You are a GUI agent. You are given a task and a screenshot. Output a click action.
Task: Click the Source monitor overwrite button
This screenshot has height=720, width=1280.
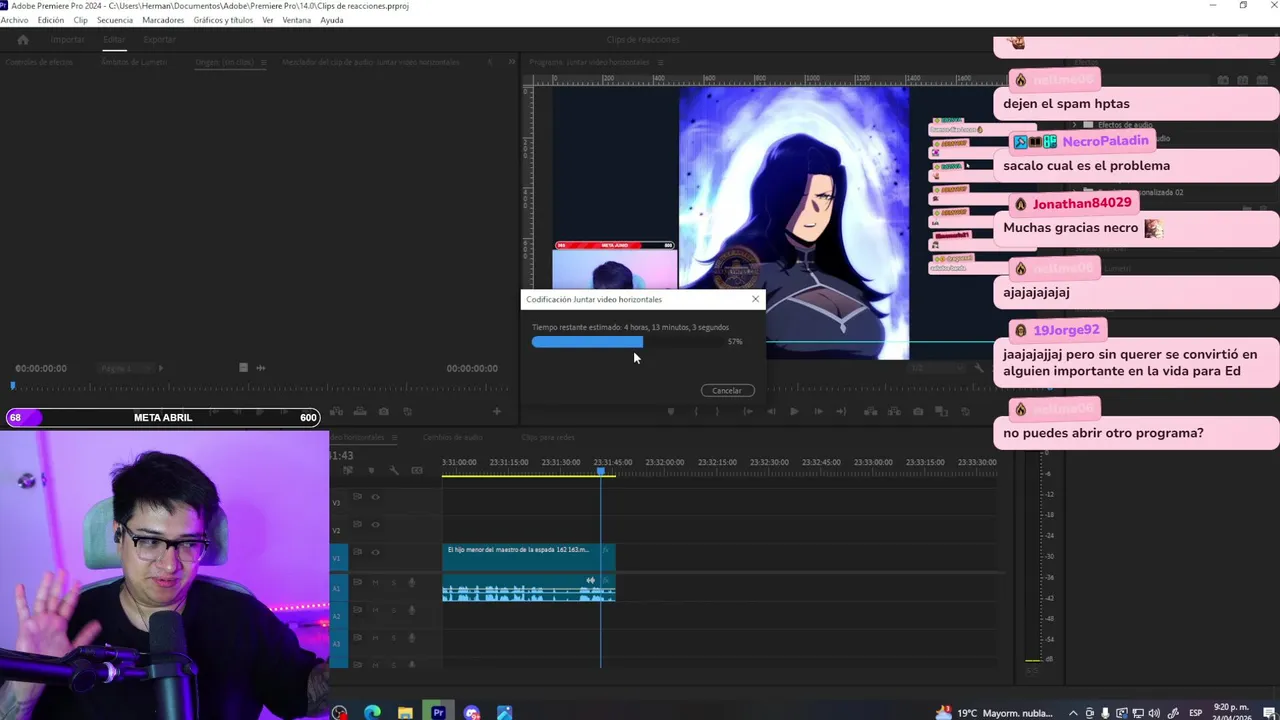point(360,411)
